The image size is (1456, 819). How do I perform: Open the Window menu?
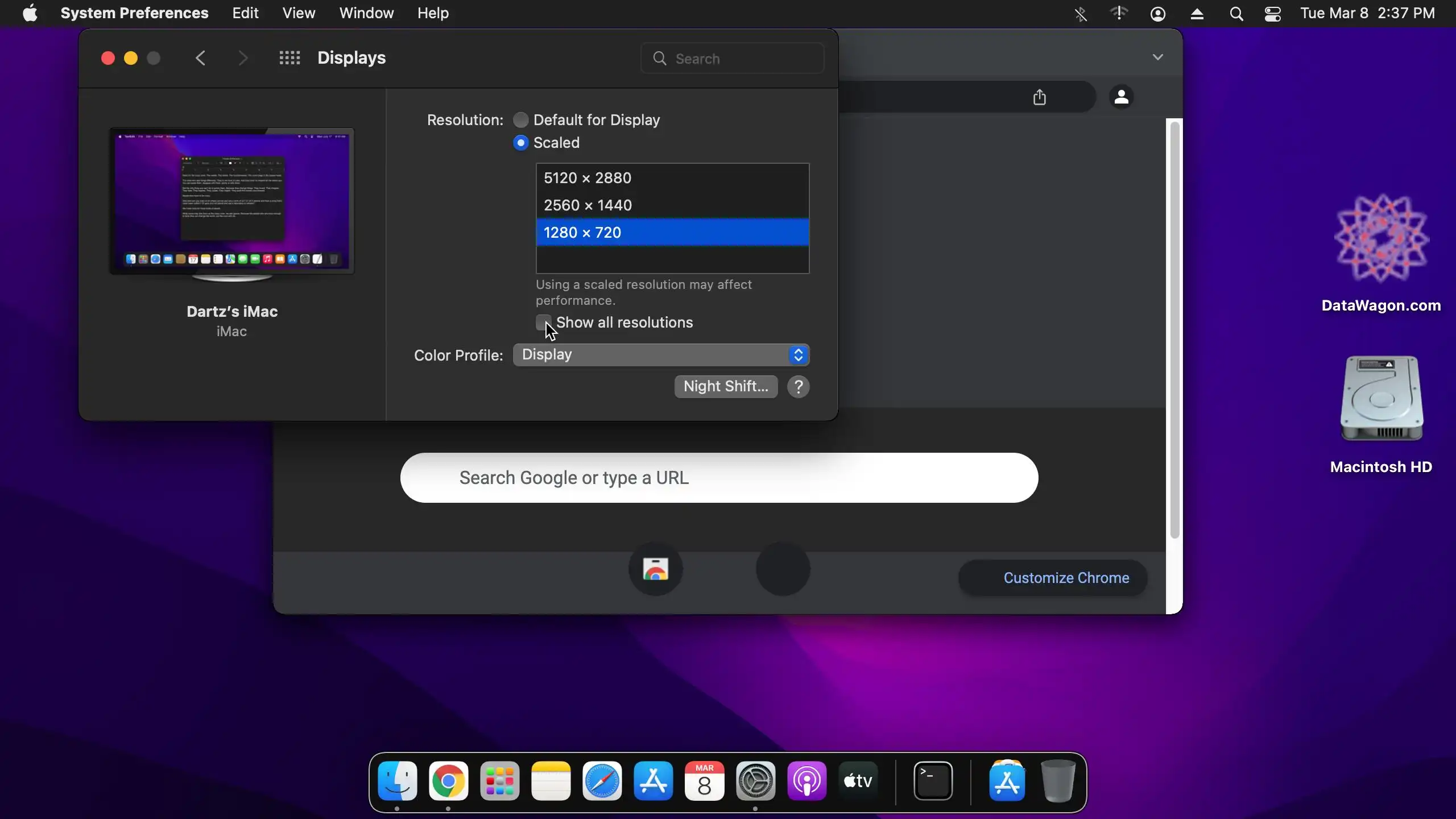pos(366,13)
